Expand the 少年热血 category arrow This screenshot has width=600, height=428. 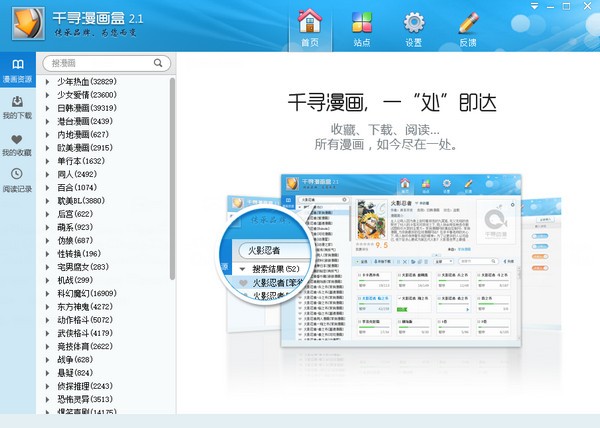[48, 82]
